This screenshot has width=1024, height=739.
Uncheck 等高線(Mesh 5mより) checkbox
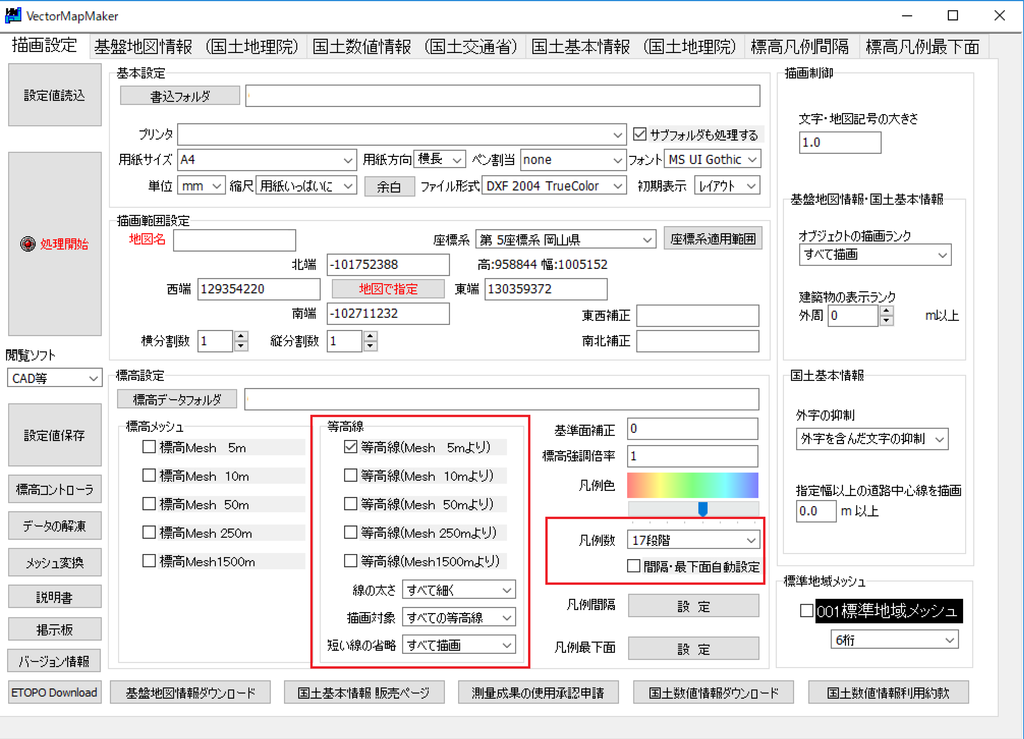pos(351,448)
